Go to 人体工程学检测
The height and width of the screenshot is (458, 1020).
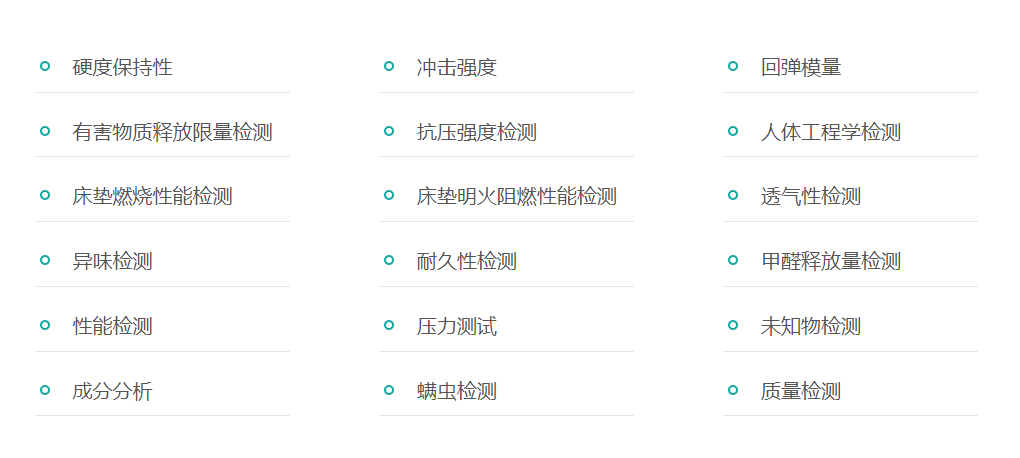click(830, 132)
